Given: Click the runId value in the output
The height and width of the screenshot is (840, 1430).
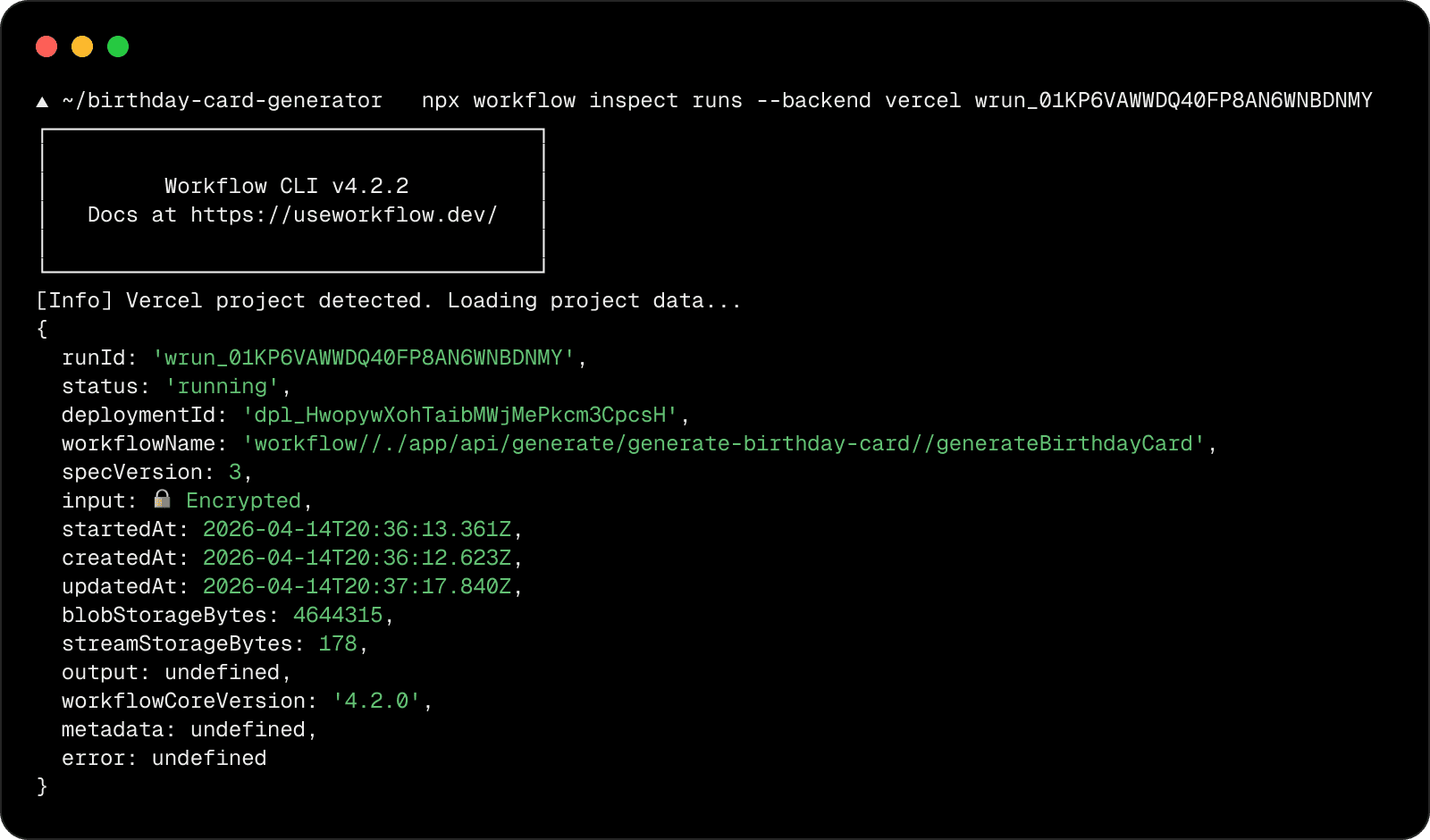Looking at the screenshot, I should coord(364,357).
